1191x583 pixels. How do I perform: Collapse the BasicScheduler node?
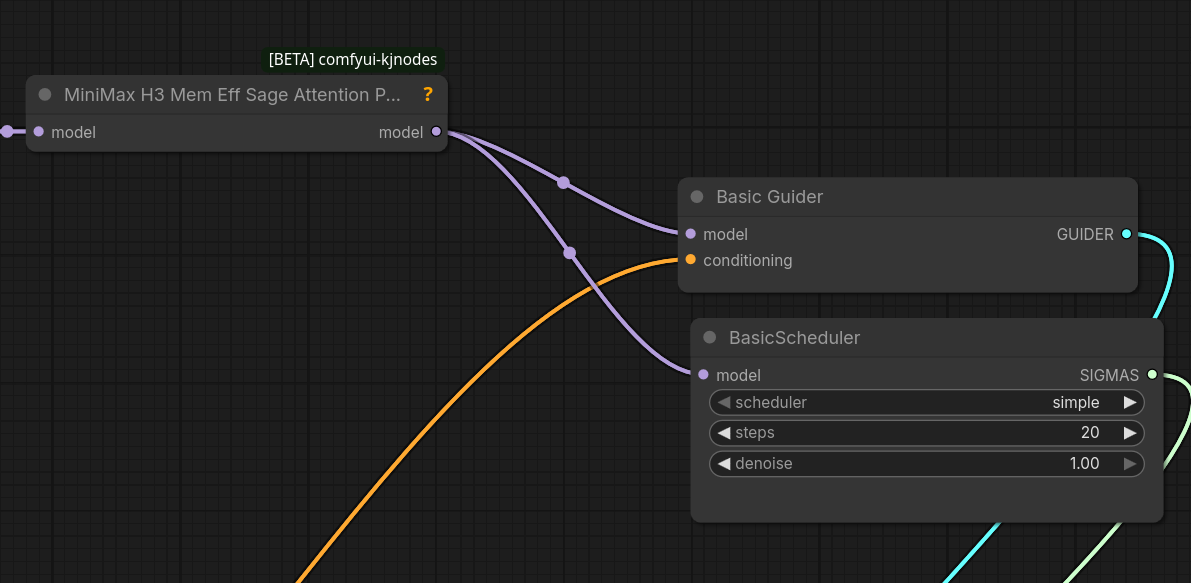click(709, 337)
